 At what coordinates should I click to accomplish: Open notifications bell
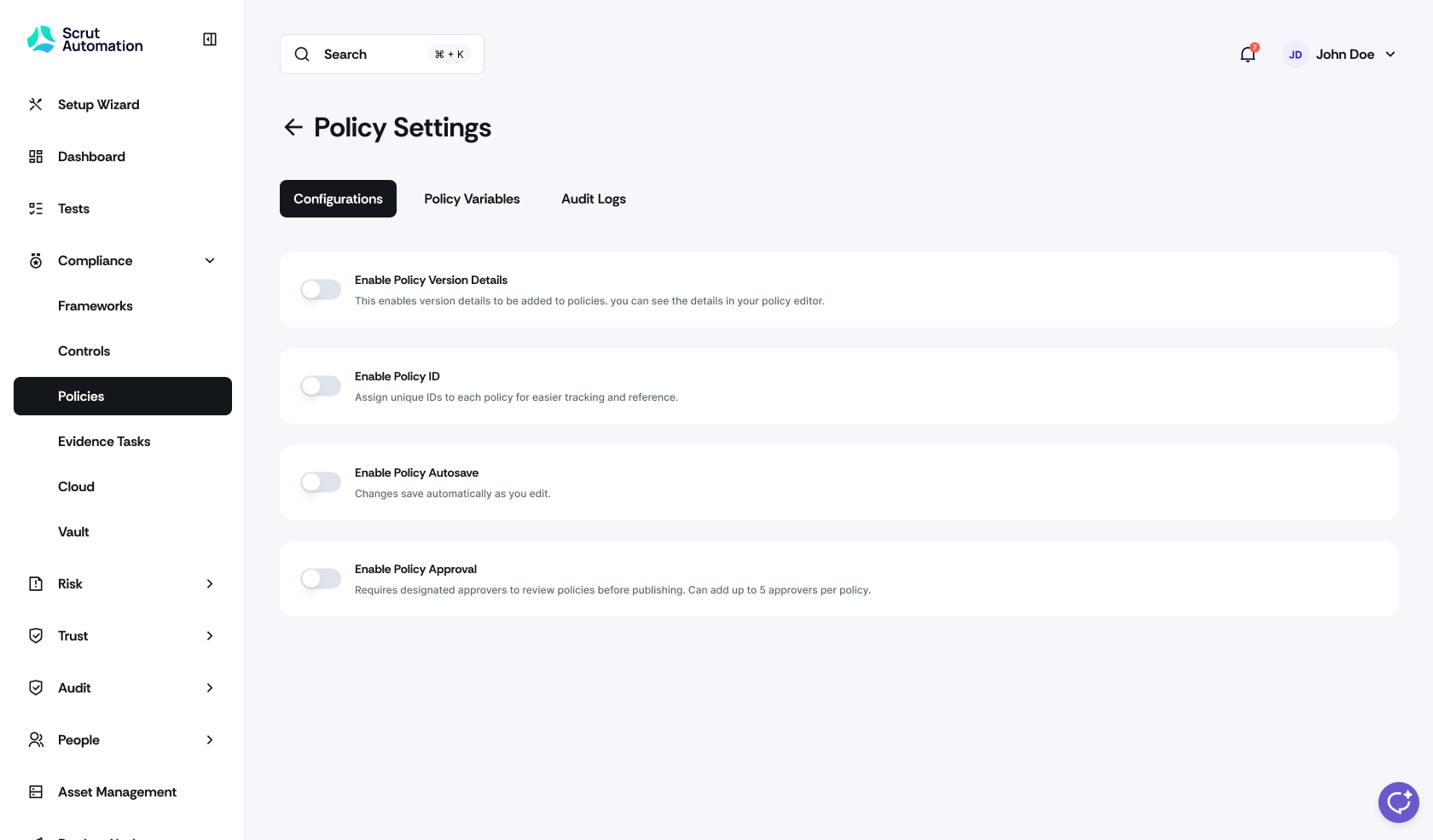pos(1248,55)
